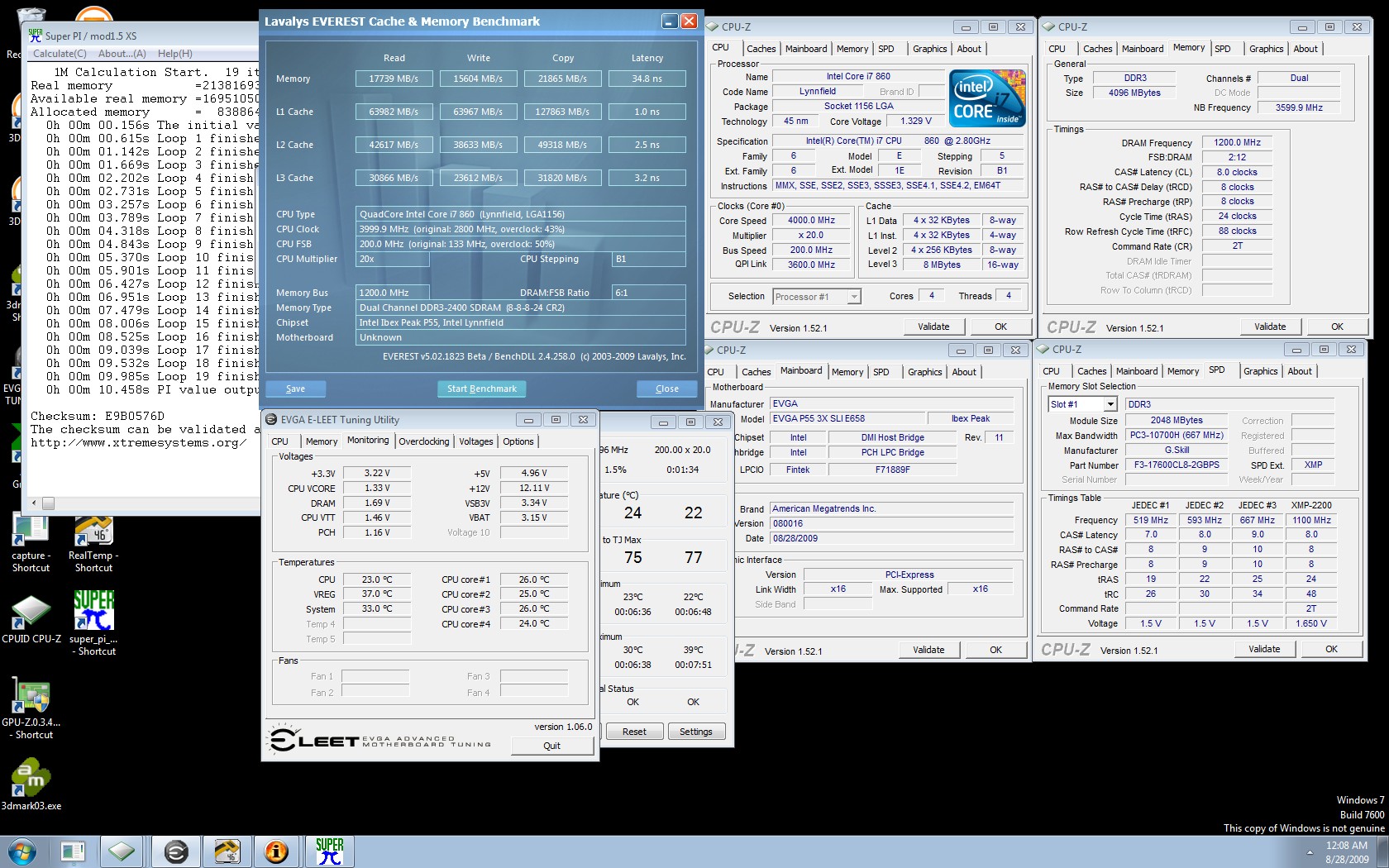Image resolution: width=1389 pixels, height=868 pixels.
Task: Click Settings in RealTemp window
Action: click(x=696, y=732)
